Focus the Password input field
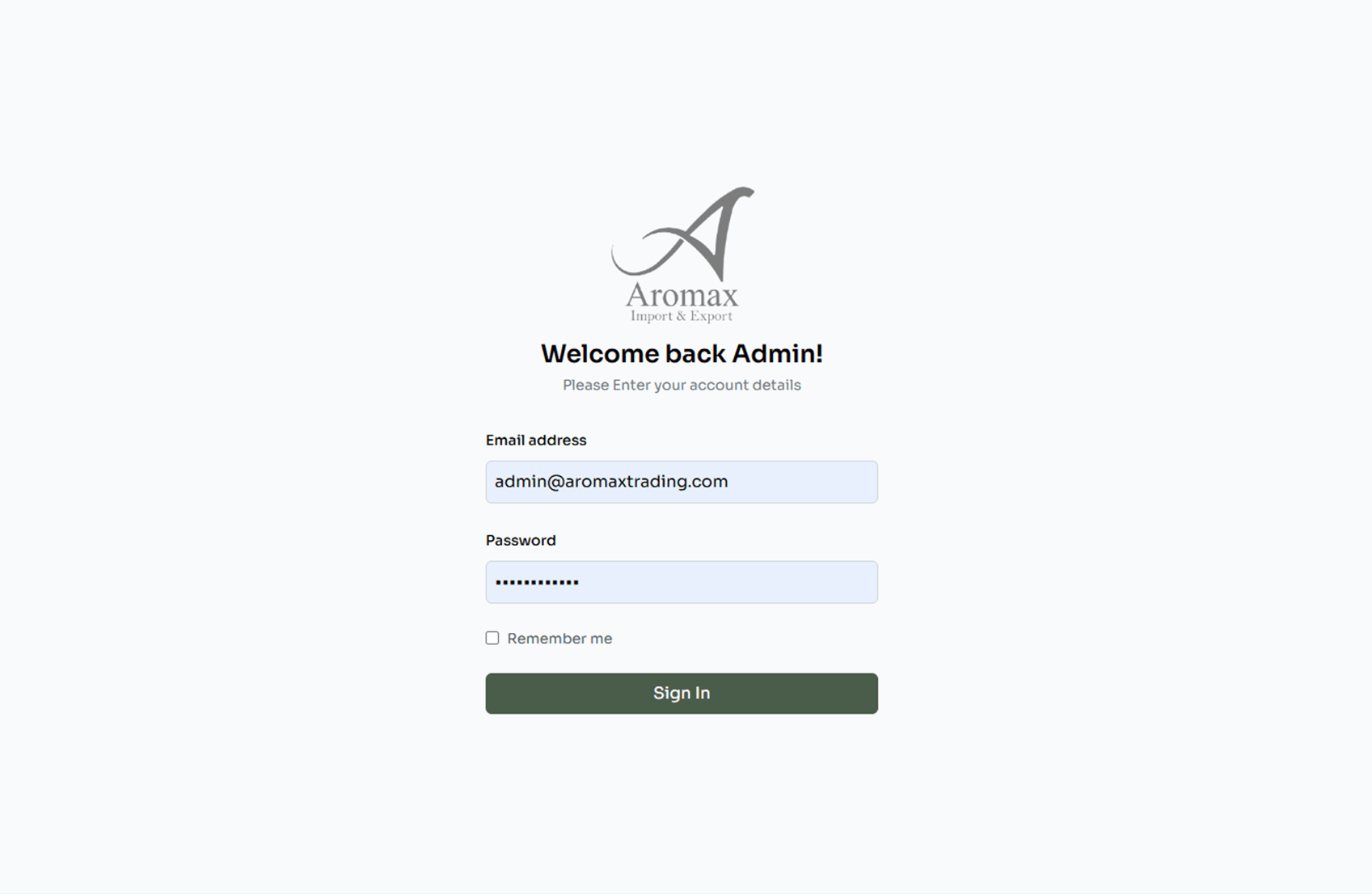This screenshot has height=894, width=1372. pyautogui.click(x=682, y=582)
